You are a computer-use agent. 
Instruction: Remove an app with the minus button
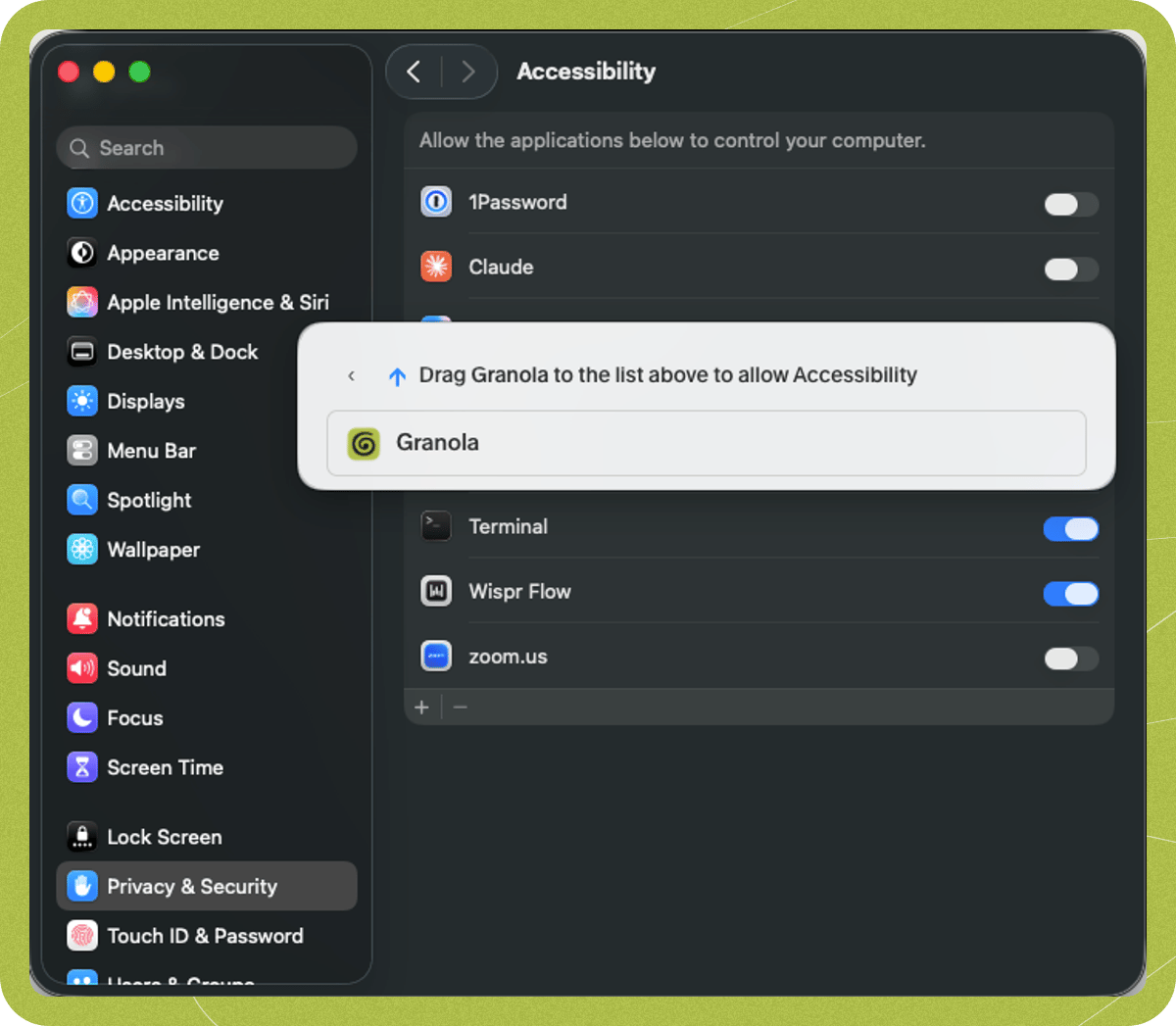tap(461, 707)
